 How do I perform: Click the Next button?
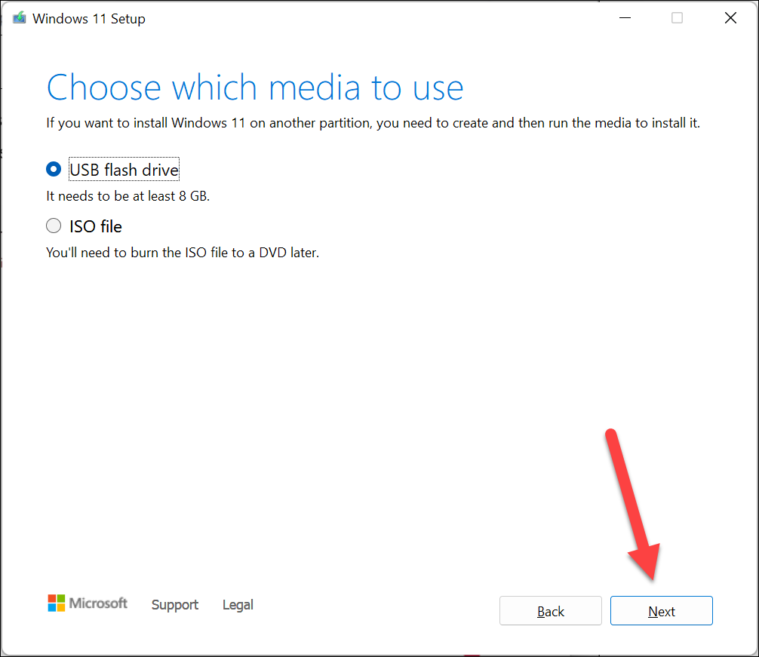click(x=661, y=611)
